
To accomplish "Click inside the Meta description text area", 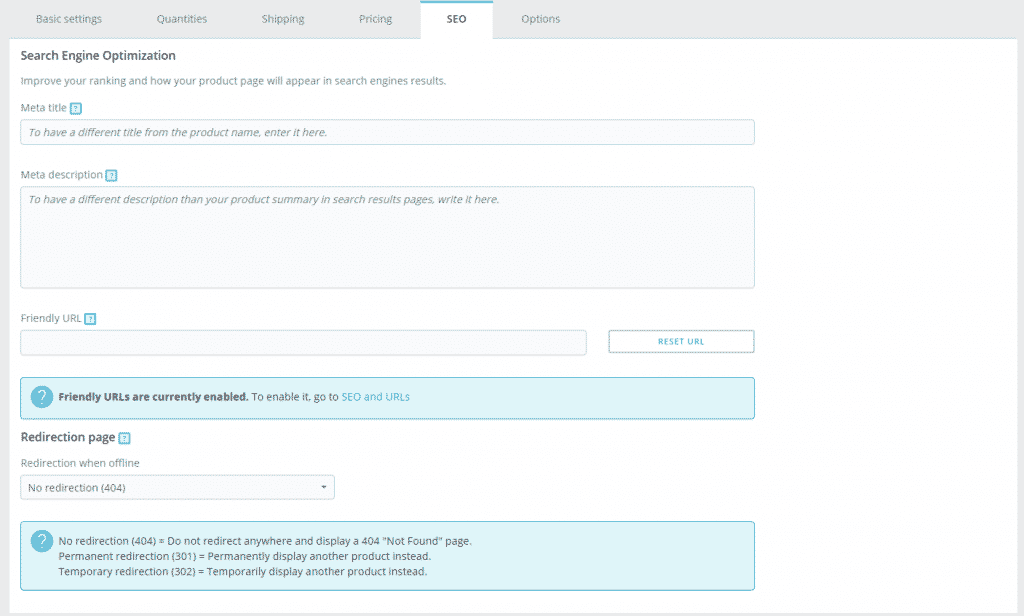I will click(387, 235).
